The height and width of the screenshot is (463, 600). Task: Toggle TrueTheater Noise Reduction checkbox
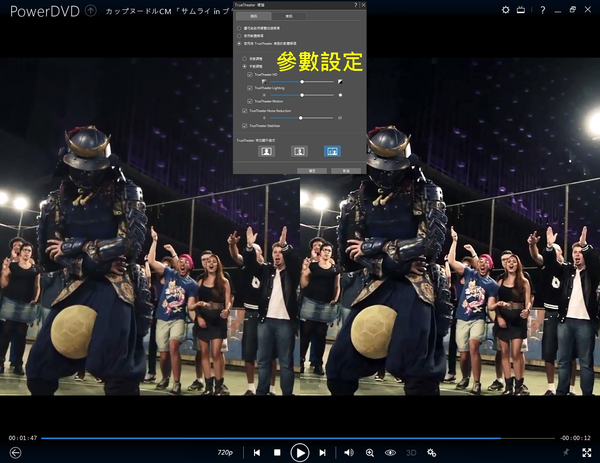click(243, 112)
